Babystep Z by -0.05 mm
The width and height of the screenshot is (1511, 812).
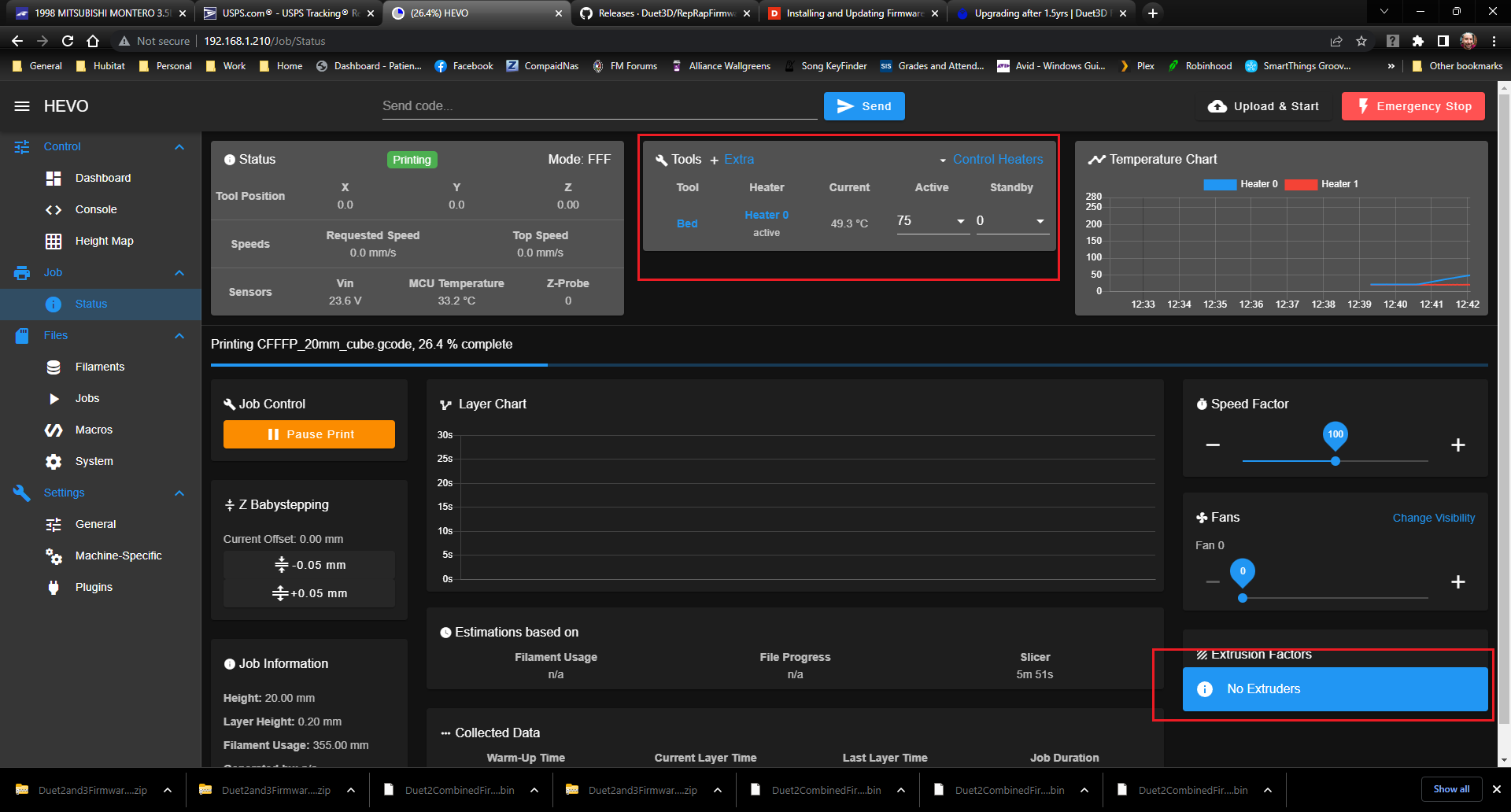click(x=309, y=565)
